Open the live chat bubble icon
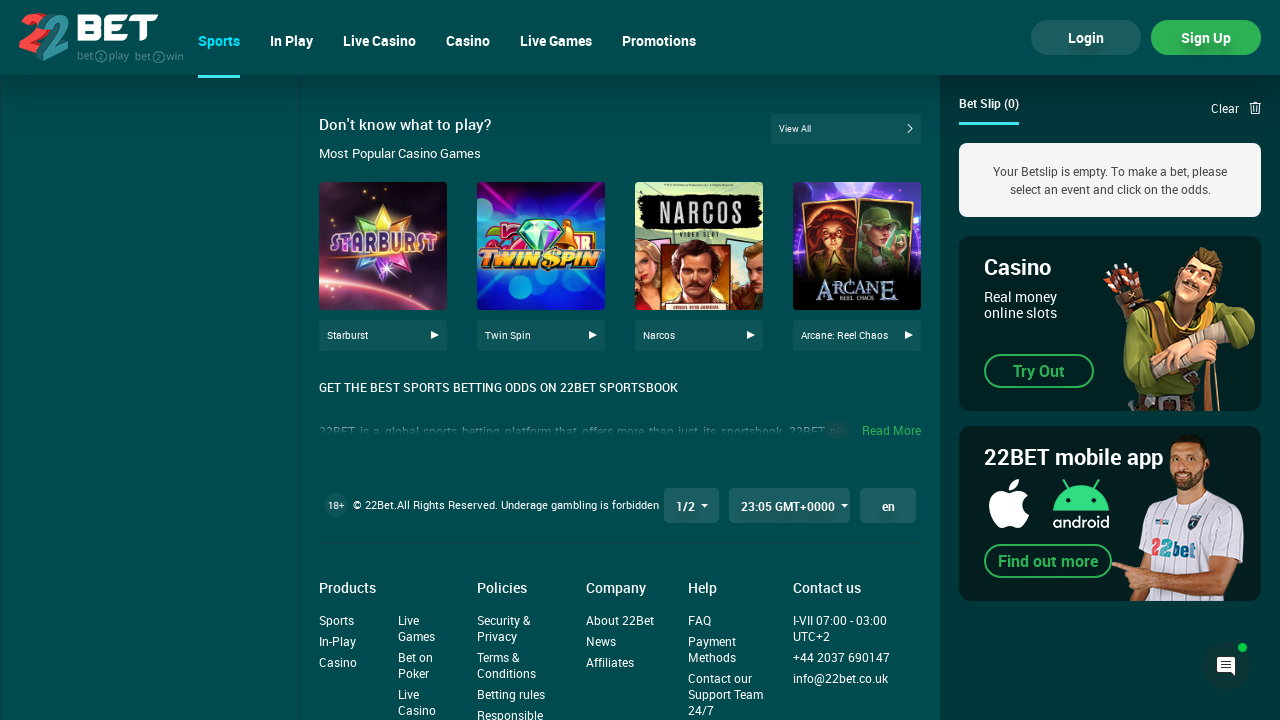This screenshot has height=720, width=1280. tap(1226, 666)
